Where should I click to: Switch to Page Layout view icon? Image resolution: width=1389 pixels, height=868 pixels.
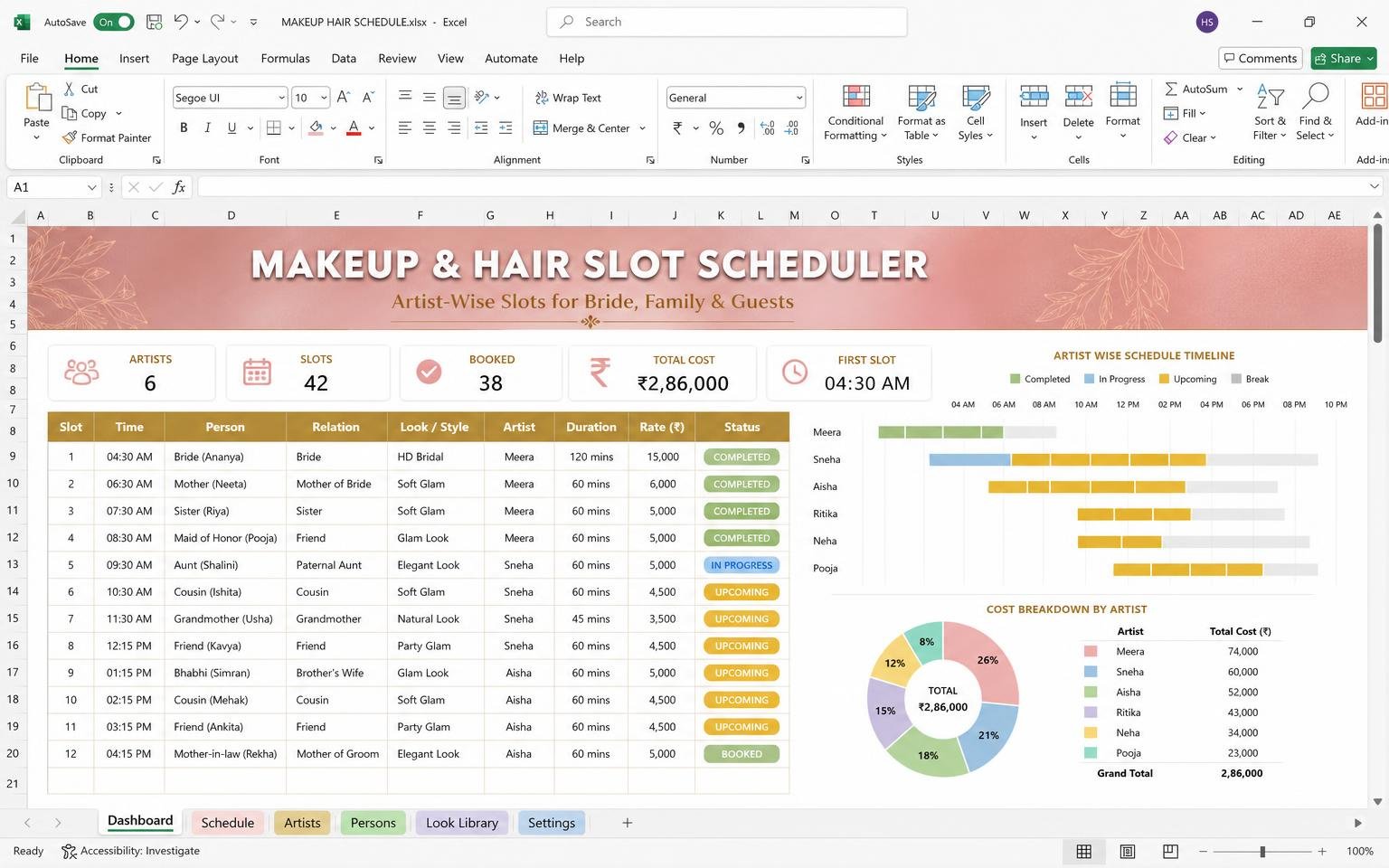pos(1128,851)
